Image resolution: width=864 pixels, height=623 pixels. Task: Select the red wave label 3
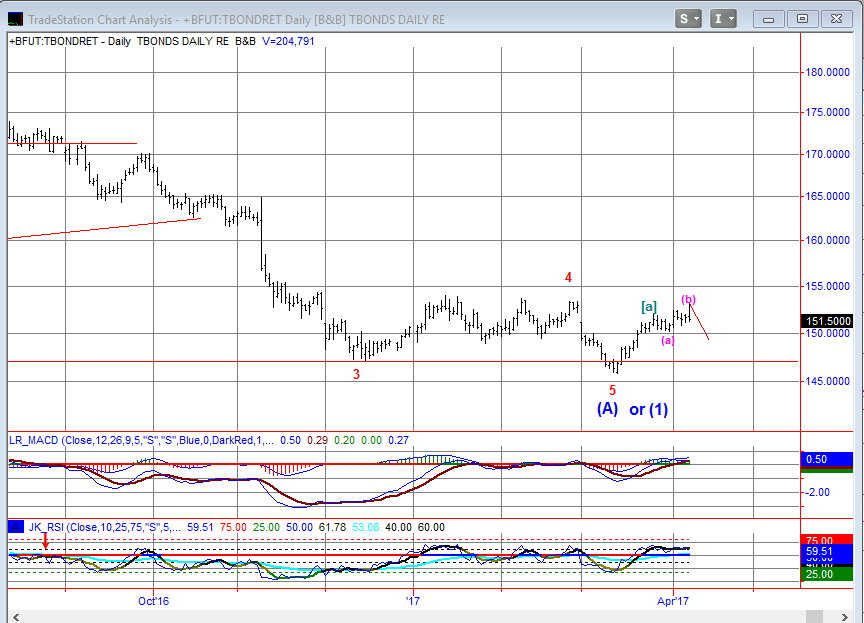coord(357,375)
